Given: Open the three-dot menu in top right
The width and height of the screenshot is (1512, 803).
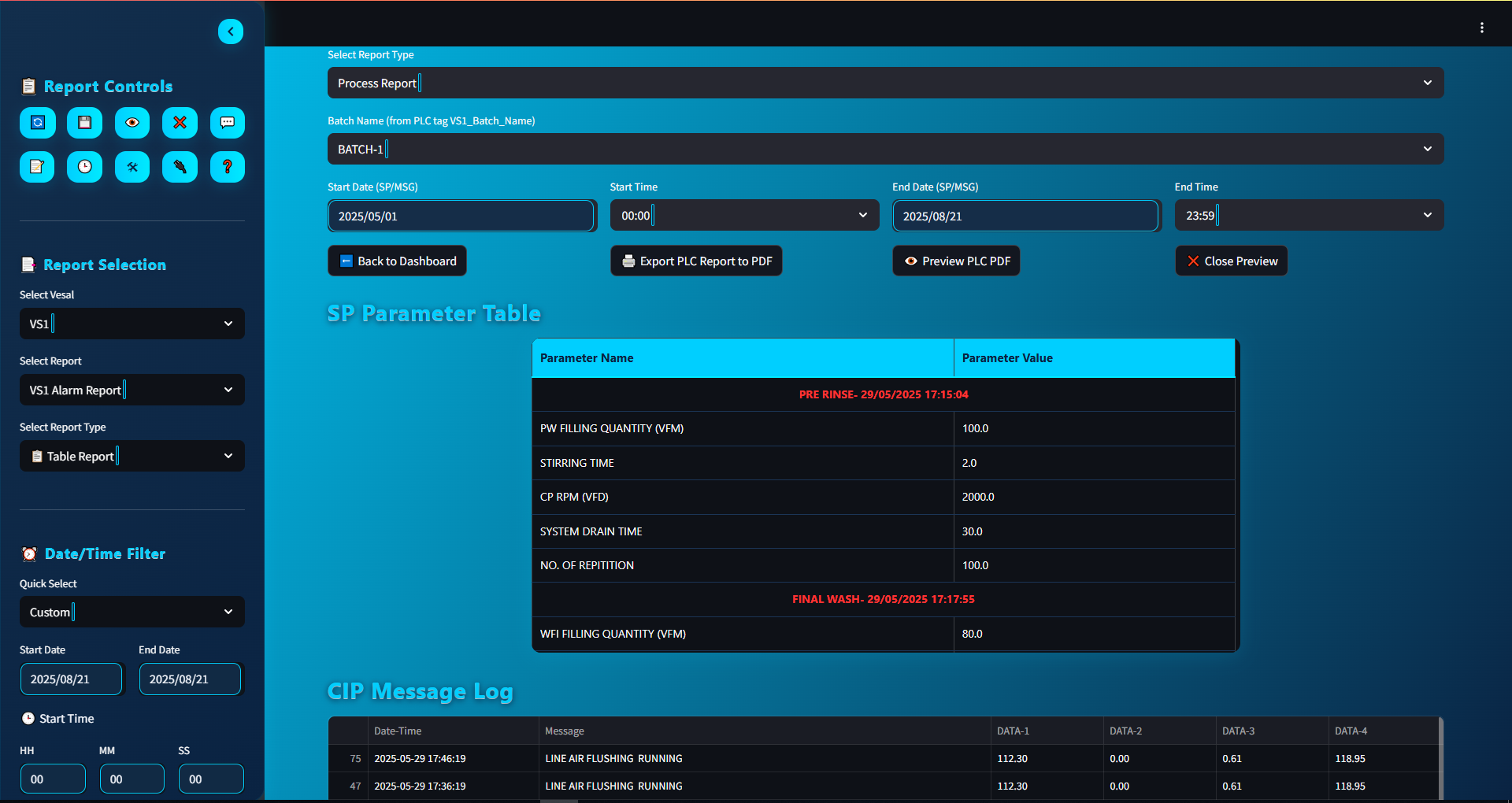Looking at the screenshot, I should click(x=1481, y=28).
